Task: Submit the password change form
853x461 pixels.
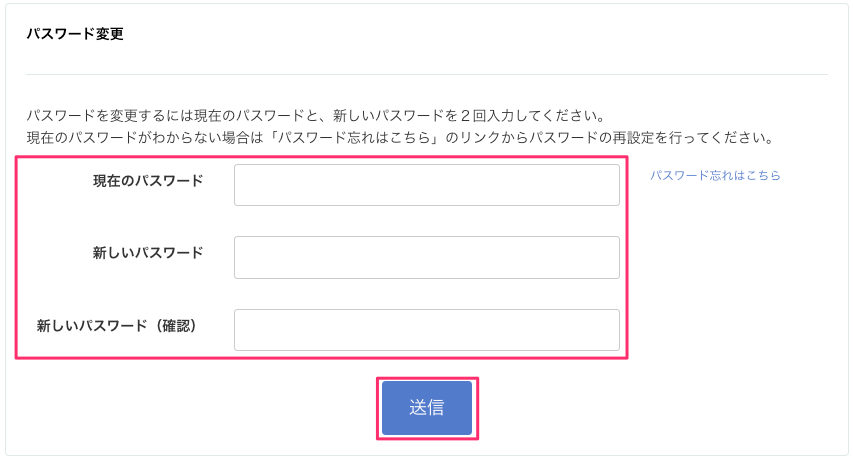Action: (427, 408)
